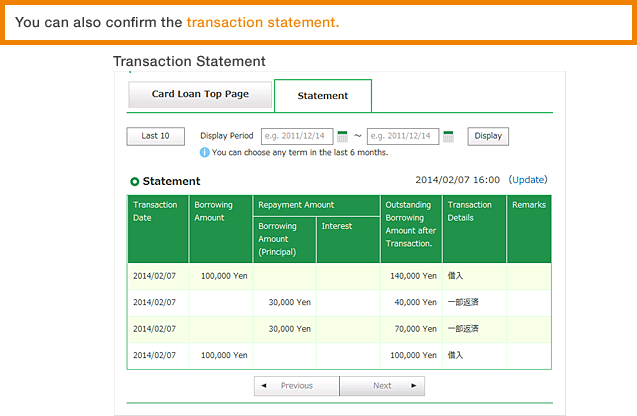This screenshot has width=637, height=416.
Task: Focus the start date input field
Action: [x=297, y=136]
